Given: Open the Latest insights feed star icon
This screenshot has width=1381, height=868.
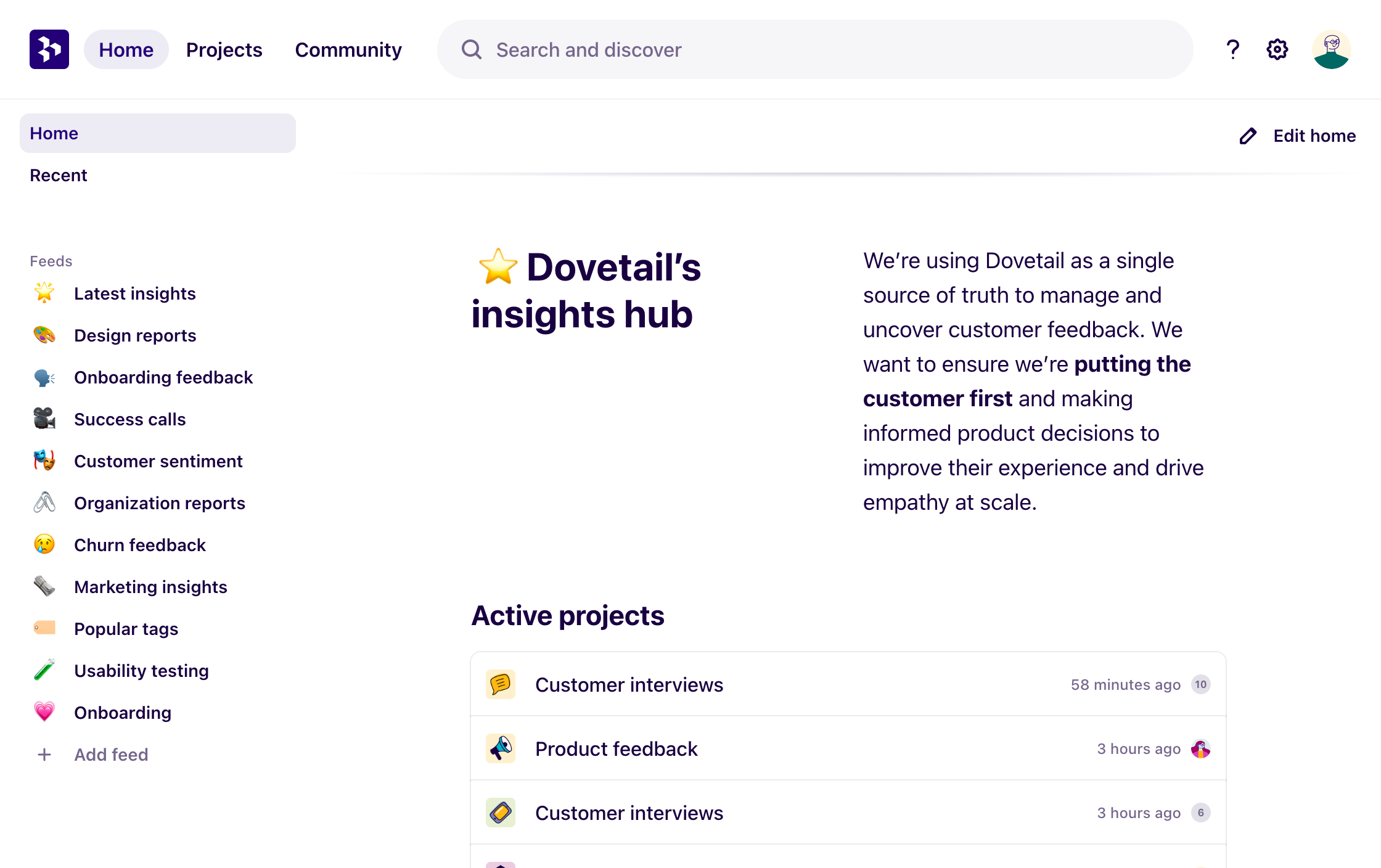Looking at the screenshot, I should [44, 293].
